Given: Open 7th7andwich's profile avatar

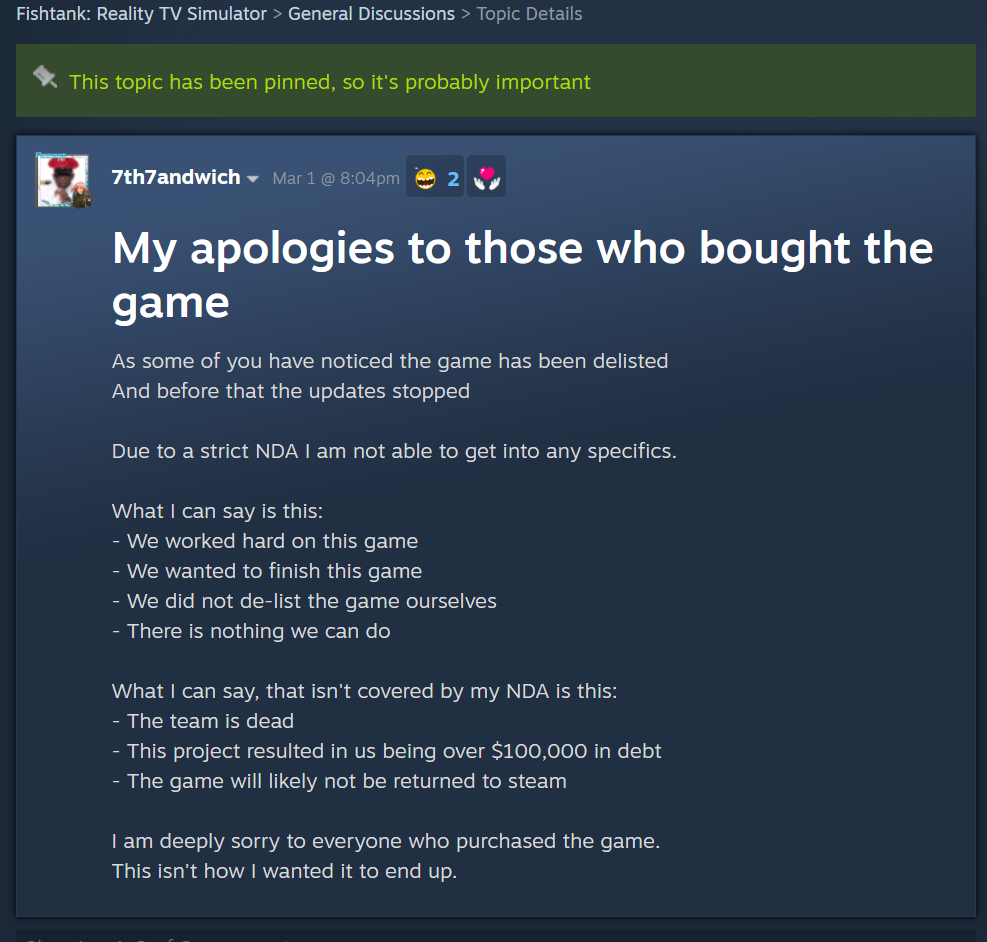Looking at the screenshot, I should 62,181.
